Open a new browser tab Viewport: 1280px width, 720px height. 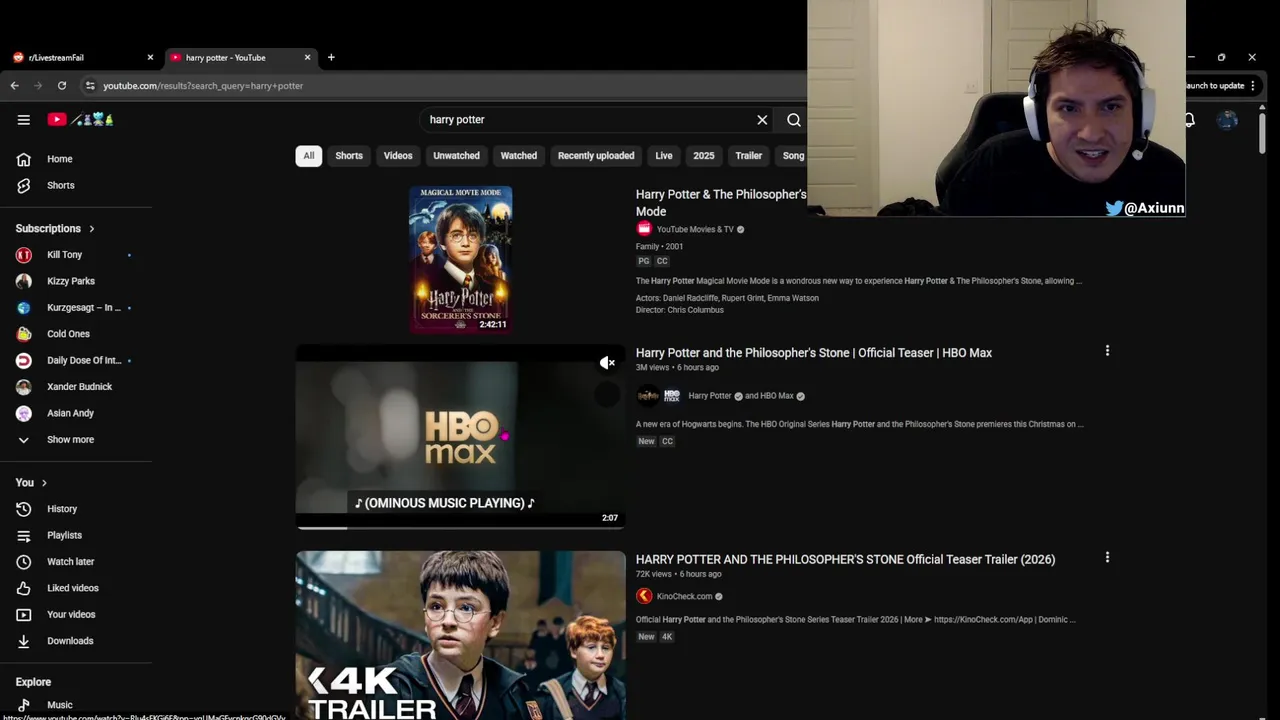pos(331,57)
